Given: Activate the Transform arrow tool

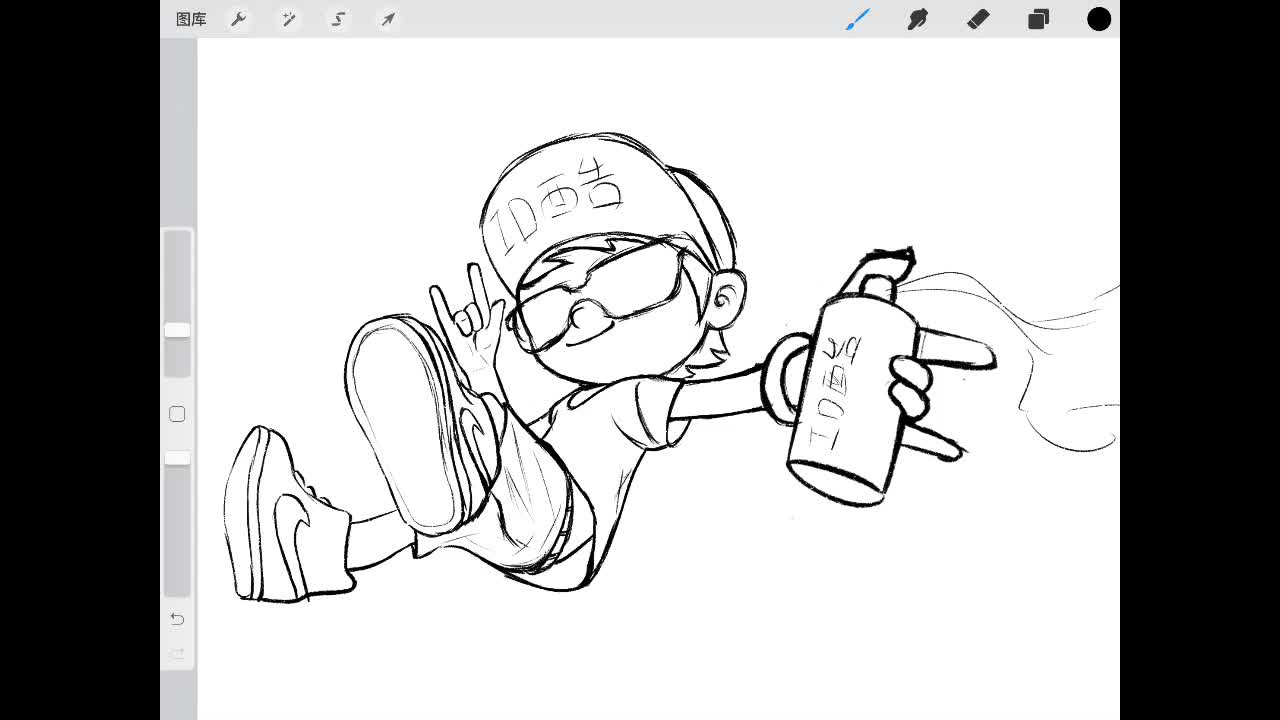Looking at the screenshot, I should tap(388, 19).
